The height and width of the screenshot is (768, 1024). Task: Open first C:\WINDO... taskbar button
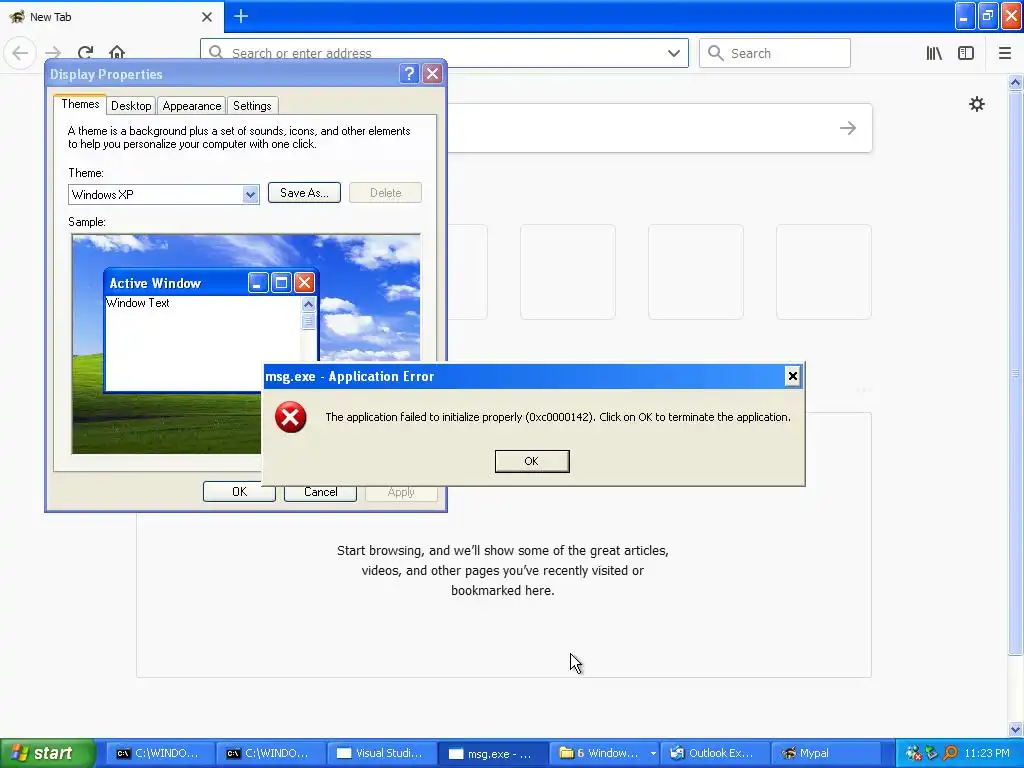160,753
